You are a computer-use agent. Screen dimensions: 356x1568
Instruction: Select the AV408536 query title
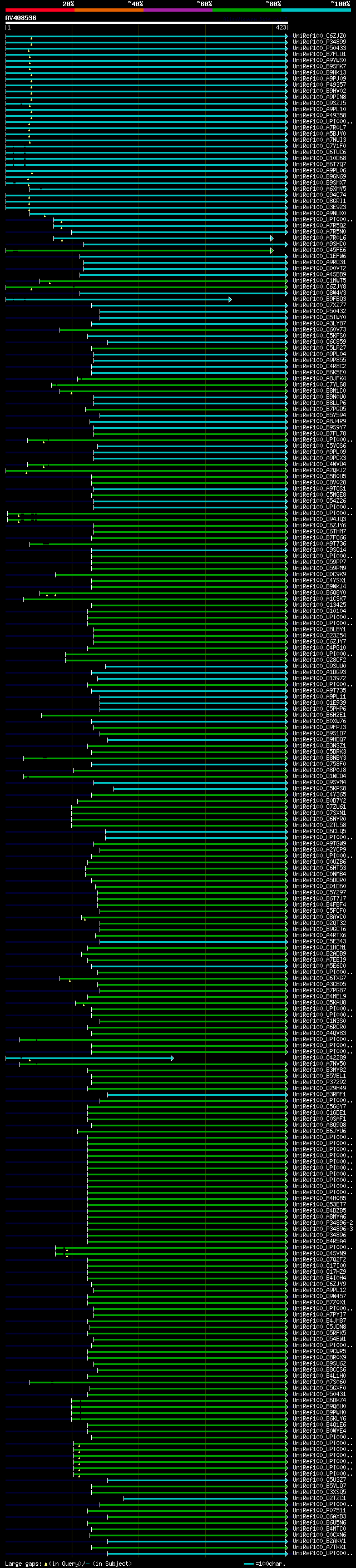21,18
